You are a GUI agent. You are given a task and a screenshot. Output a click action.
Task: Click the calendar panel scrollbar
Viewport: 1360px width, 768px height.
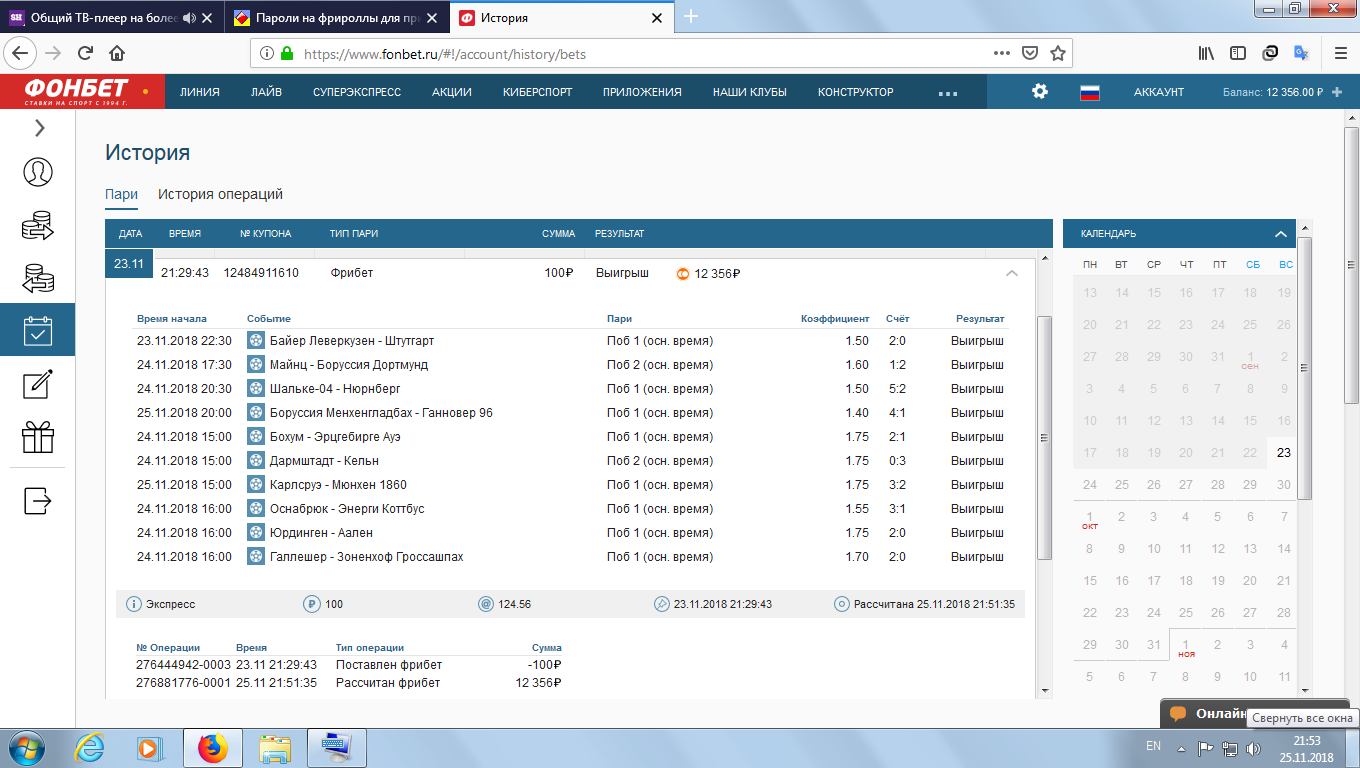click(x=1305, y=370)
